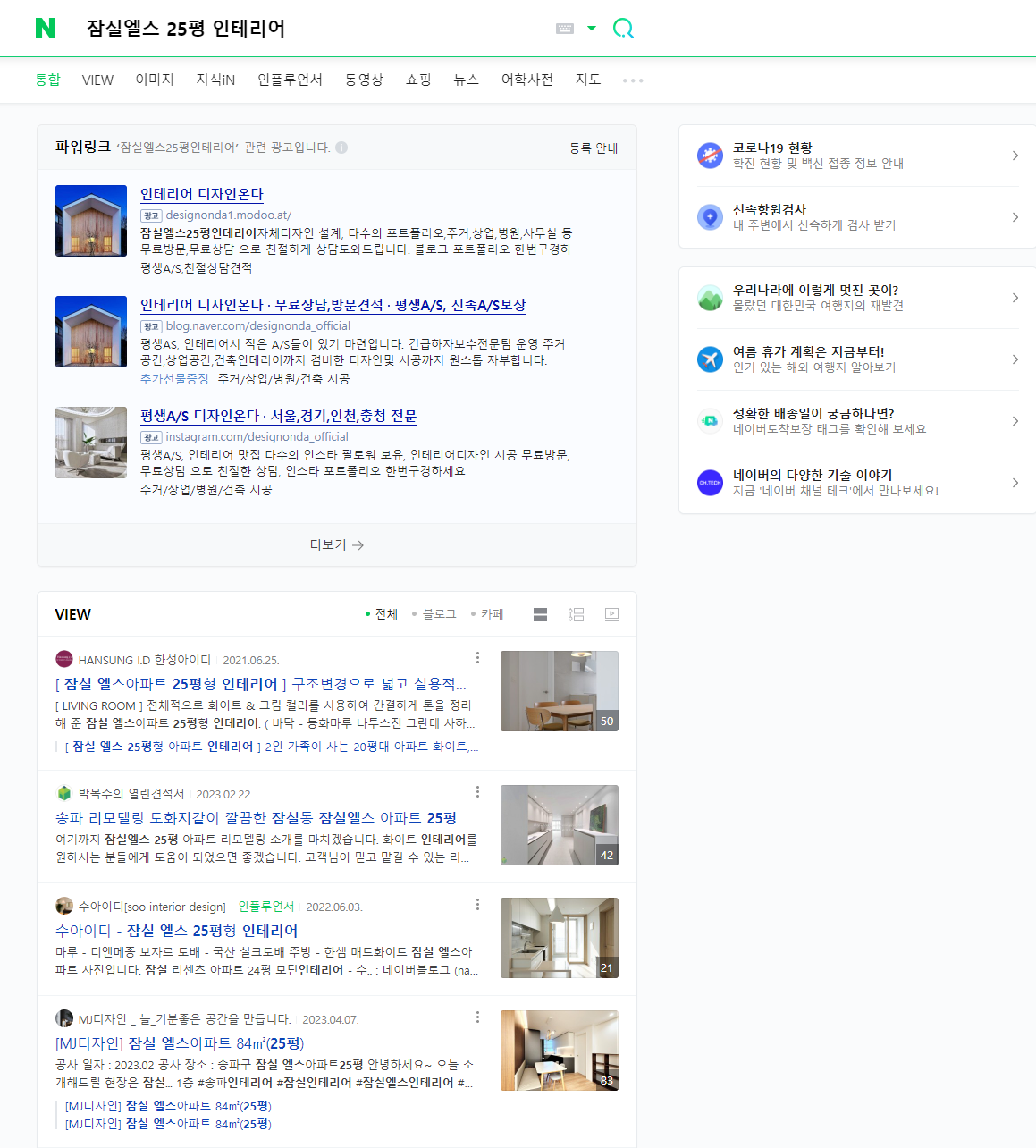1036x1148 pixels.
Task: Open the 지도 tab
Action: point(588,80)
